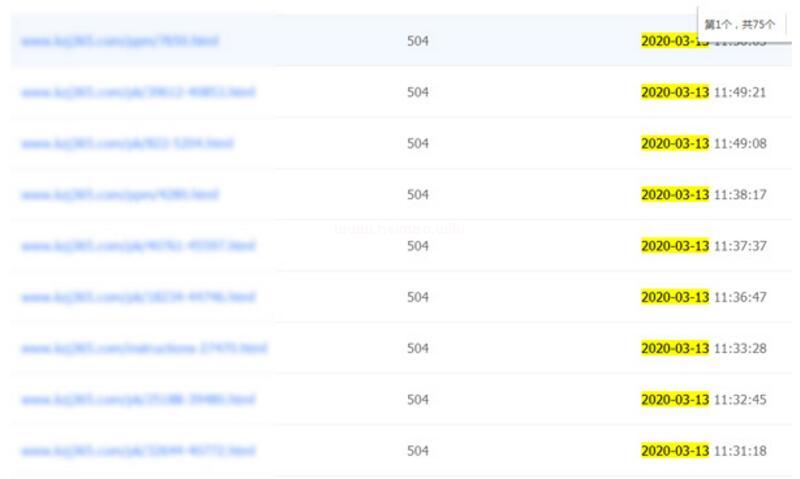Open the URL link in the 11:32:45 row
The width and height of the screenshot is (800, 479).
137,400
